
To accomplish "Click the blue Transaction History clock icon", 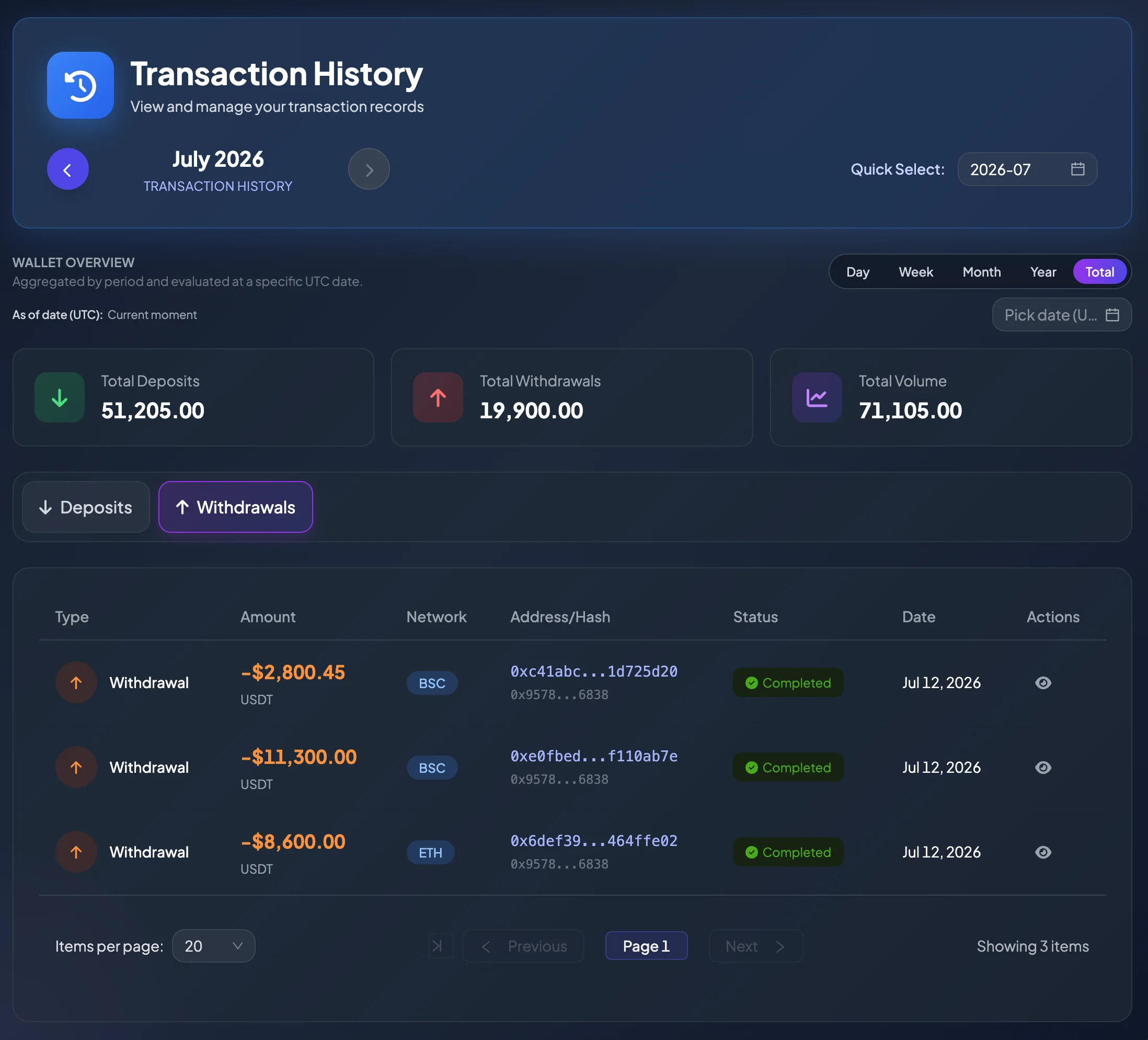I will [81, 85].
